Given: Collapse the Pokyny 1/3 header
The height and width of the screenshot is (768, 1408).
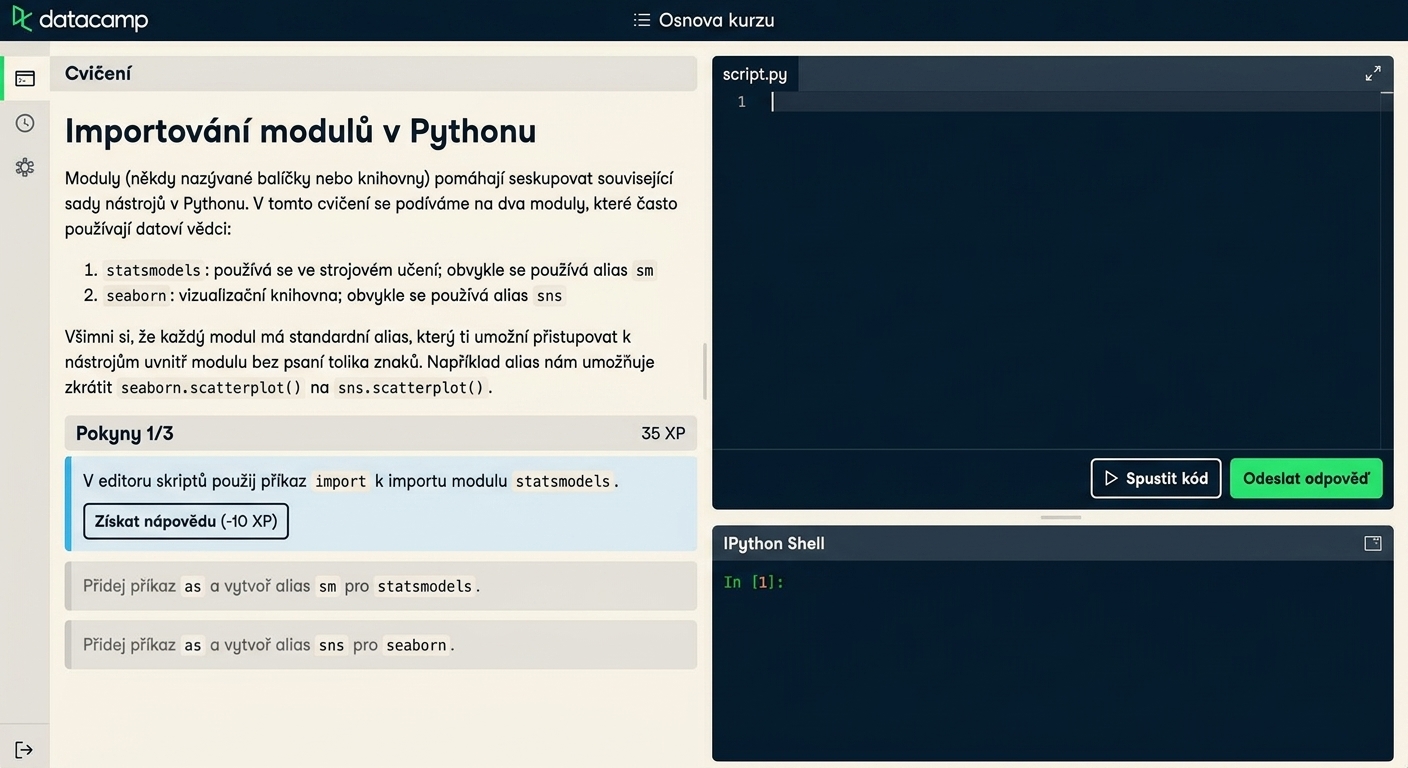Looking at the screenshot, I should (381, 433).
